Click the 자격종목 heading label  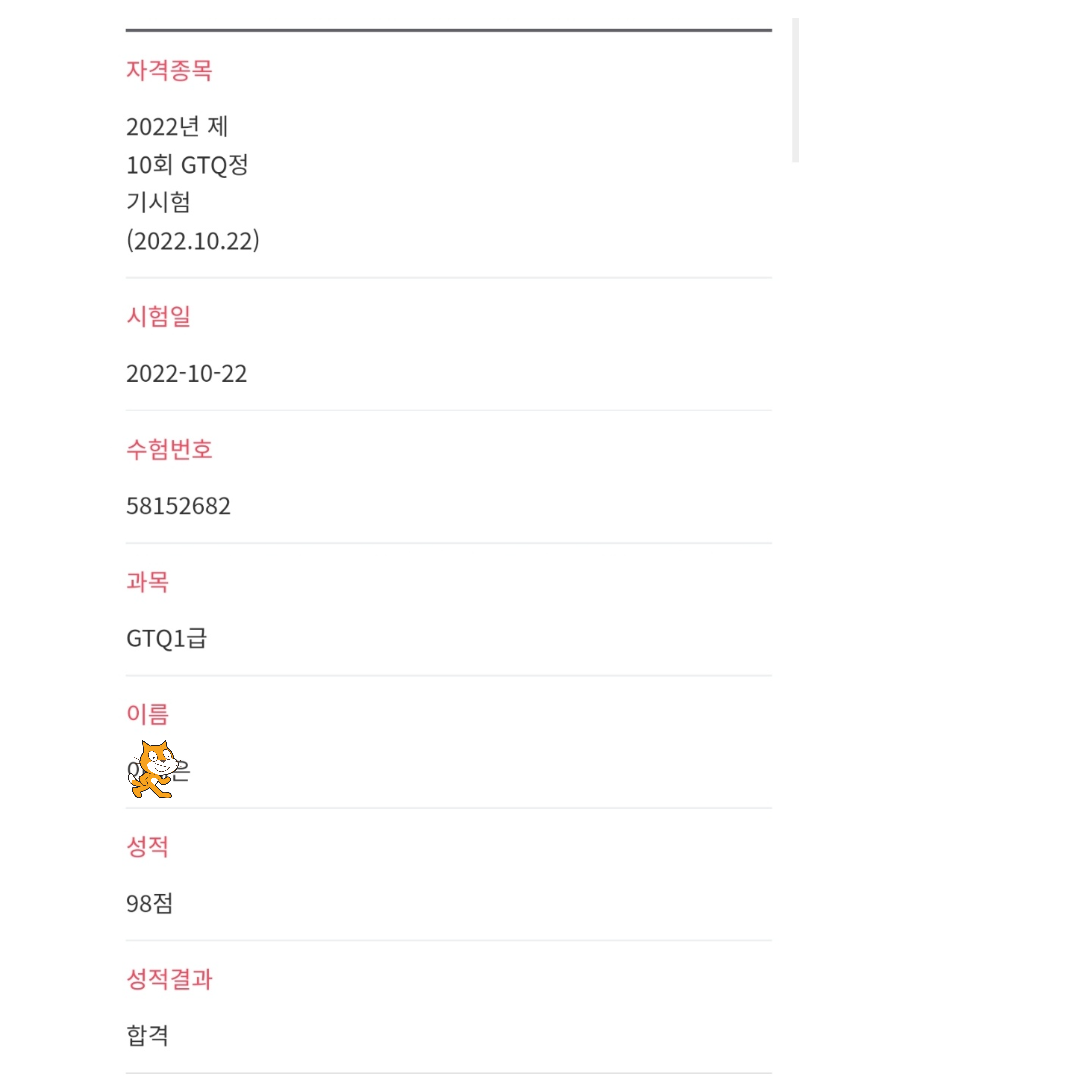tap(169, 70)
